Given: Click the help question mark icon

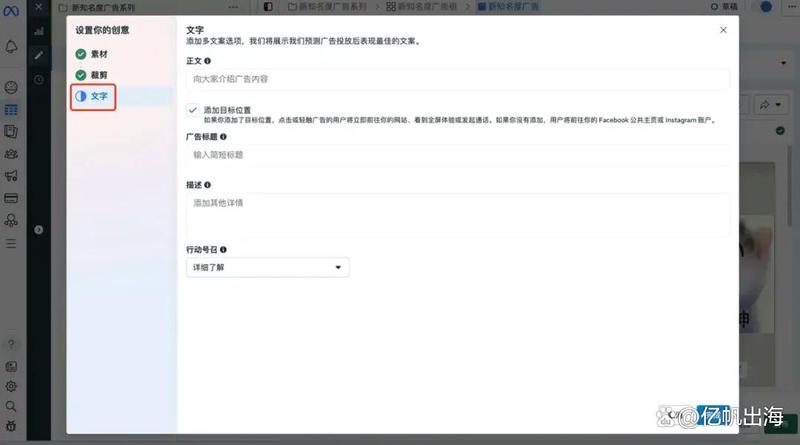Looking at the screenshot, I should pos(11,345).
